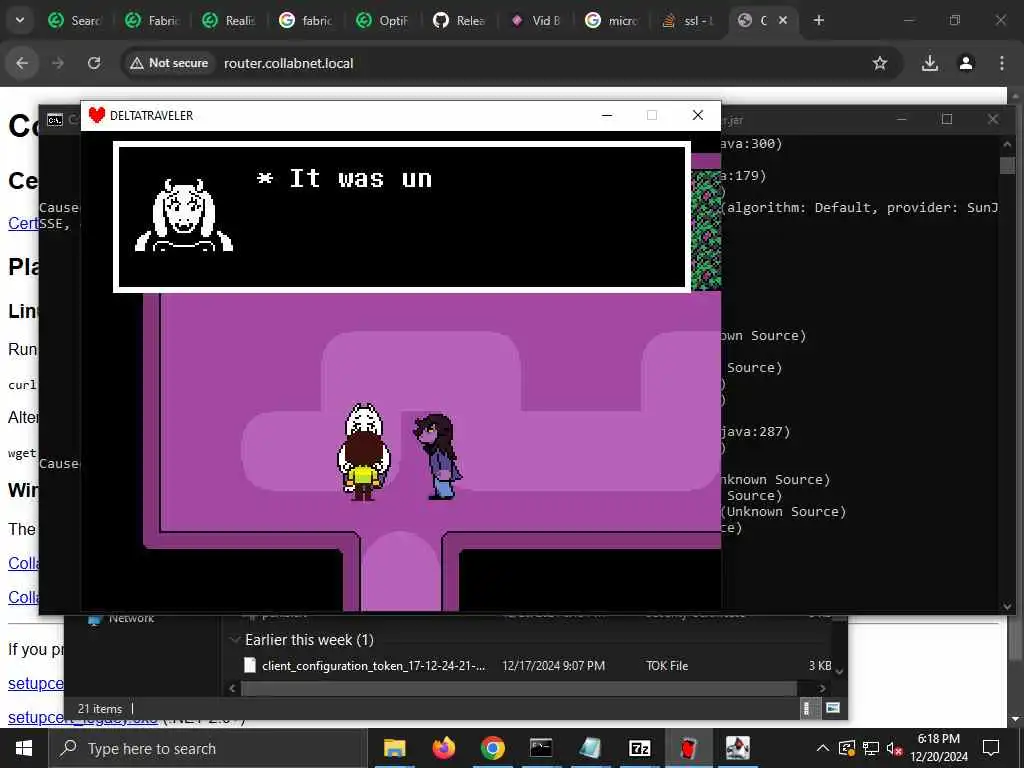The width and height of the screenshot is (1024, 768).
Task: Show hidden system tray icons
Action: pos(823,748)
